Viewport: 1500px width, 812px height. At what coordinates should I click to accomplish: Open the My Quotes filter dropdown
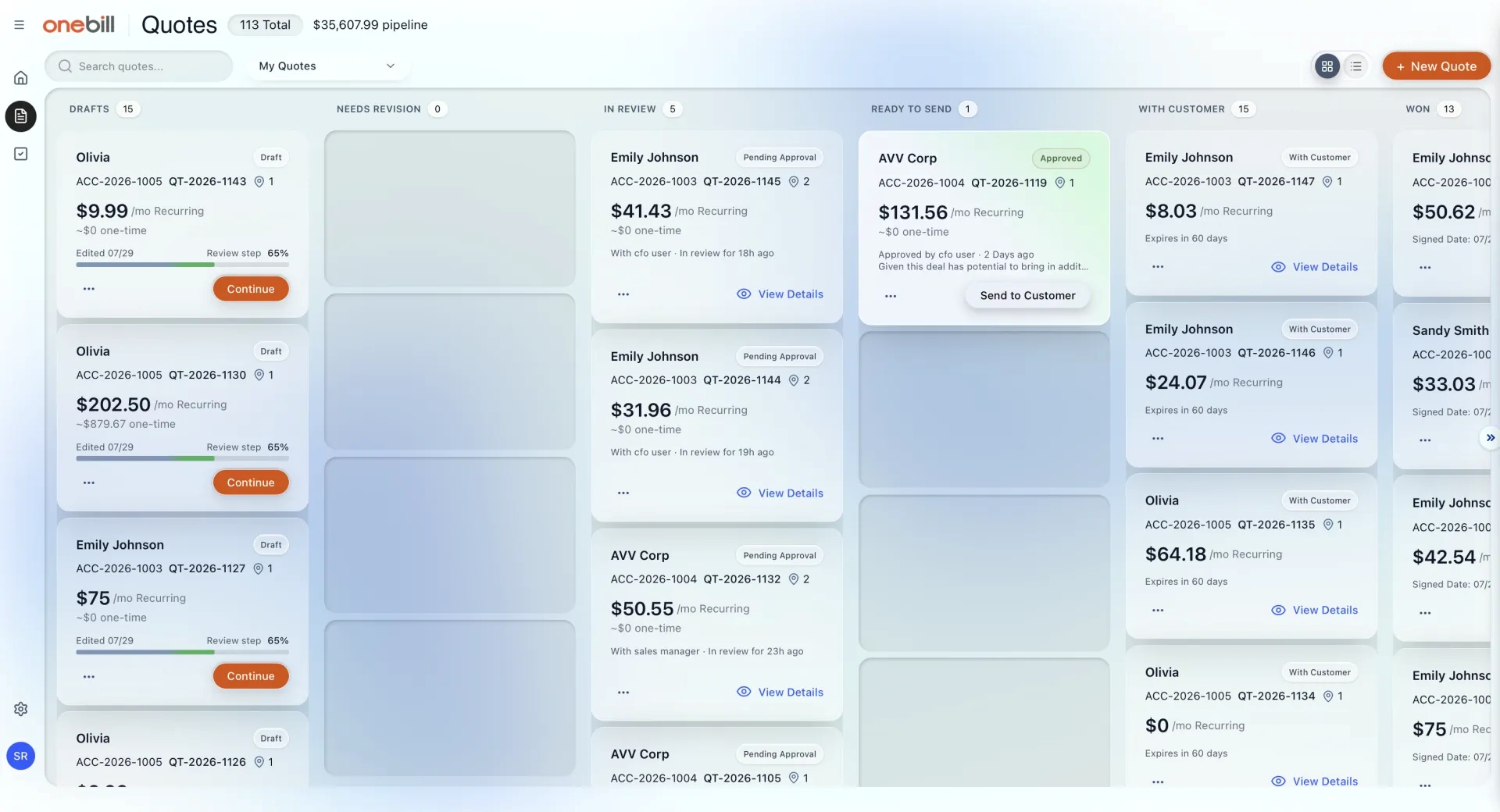(x=327, y=66)
